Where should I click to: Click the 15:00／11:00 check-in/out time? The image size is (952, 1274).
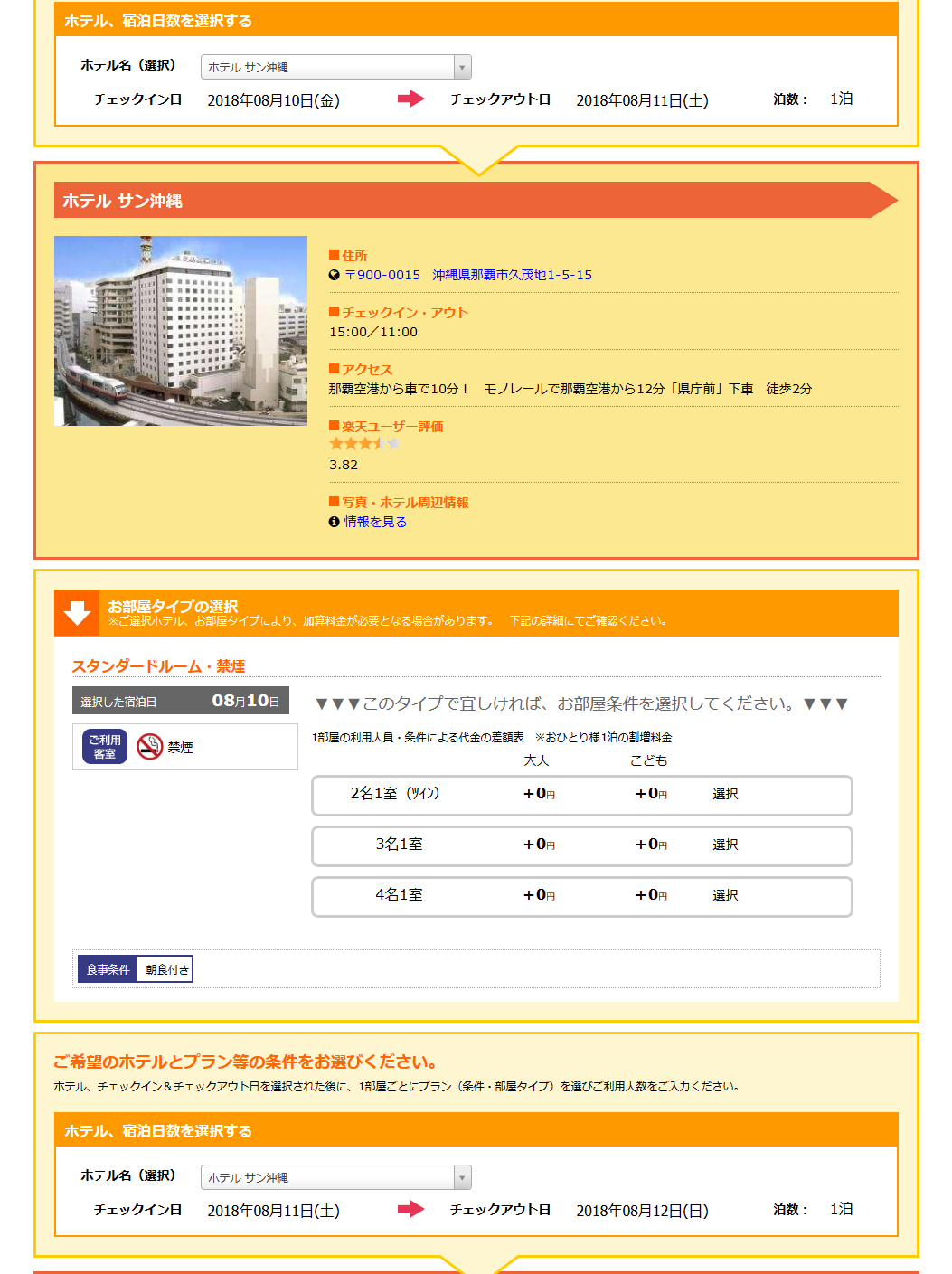[373, 332]
